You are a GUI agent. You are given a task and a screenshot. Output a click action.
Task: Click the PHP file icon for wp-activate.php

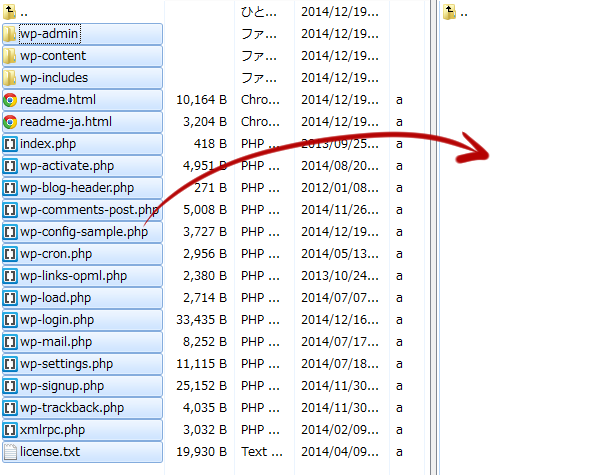(x=10, y=166)
